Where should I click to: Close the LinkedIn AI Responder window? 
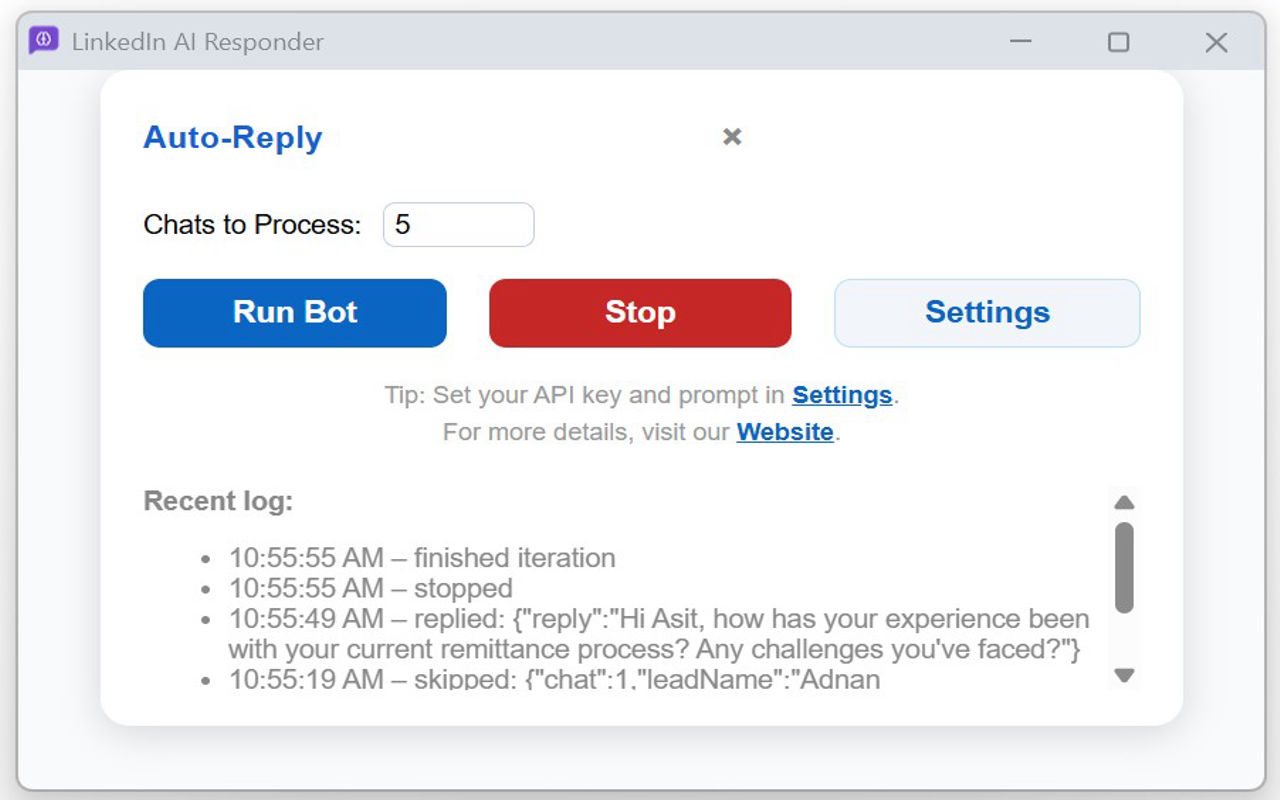1216,42
